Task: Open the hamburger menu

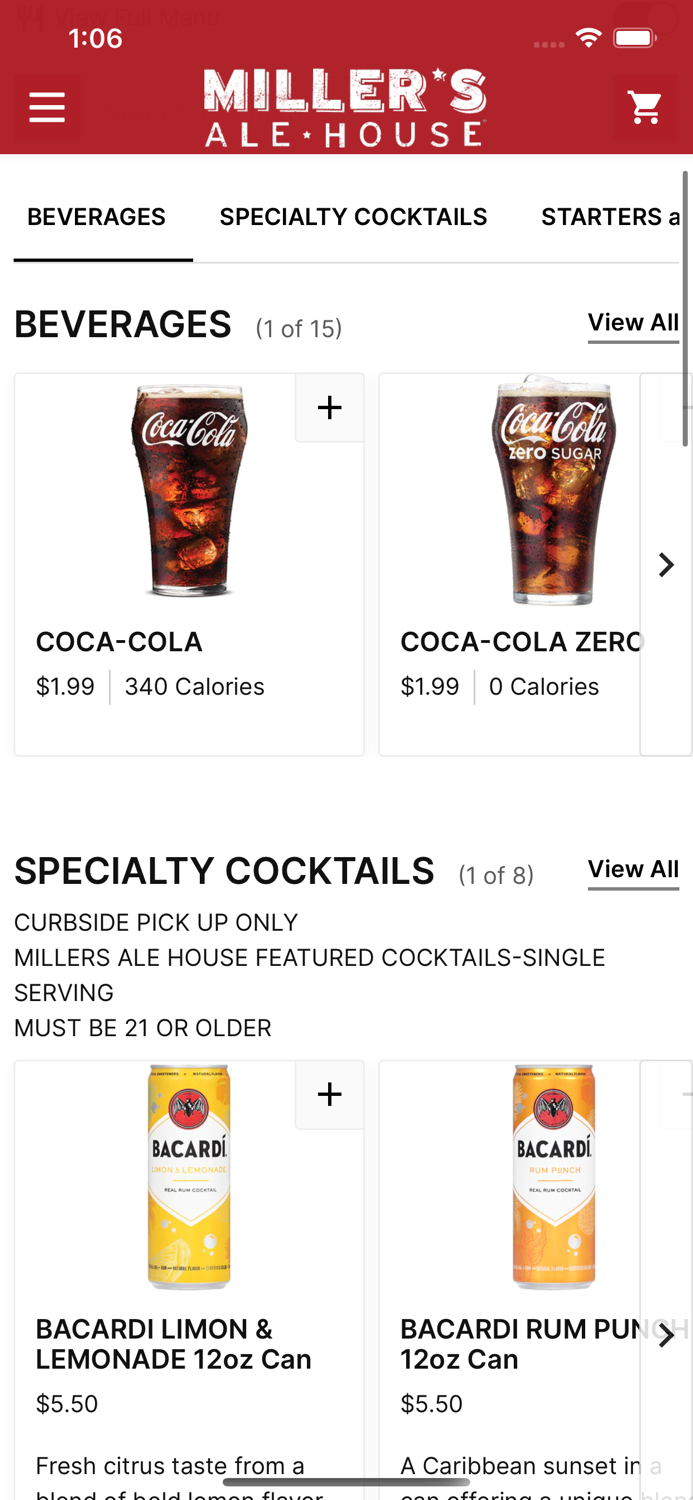Action: (x=47, y=107)
